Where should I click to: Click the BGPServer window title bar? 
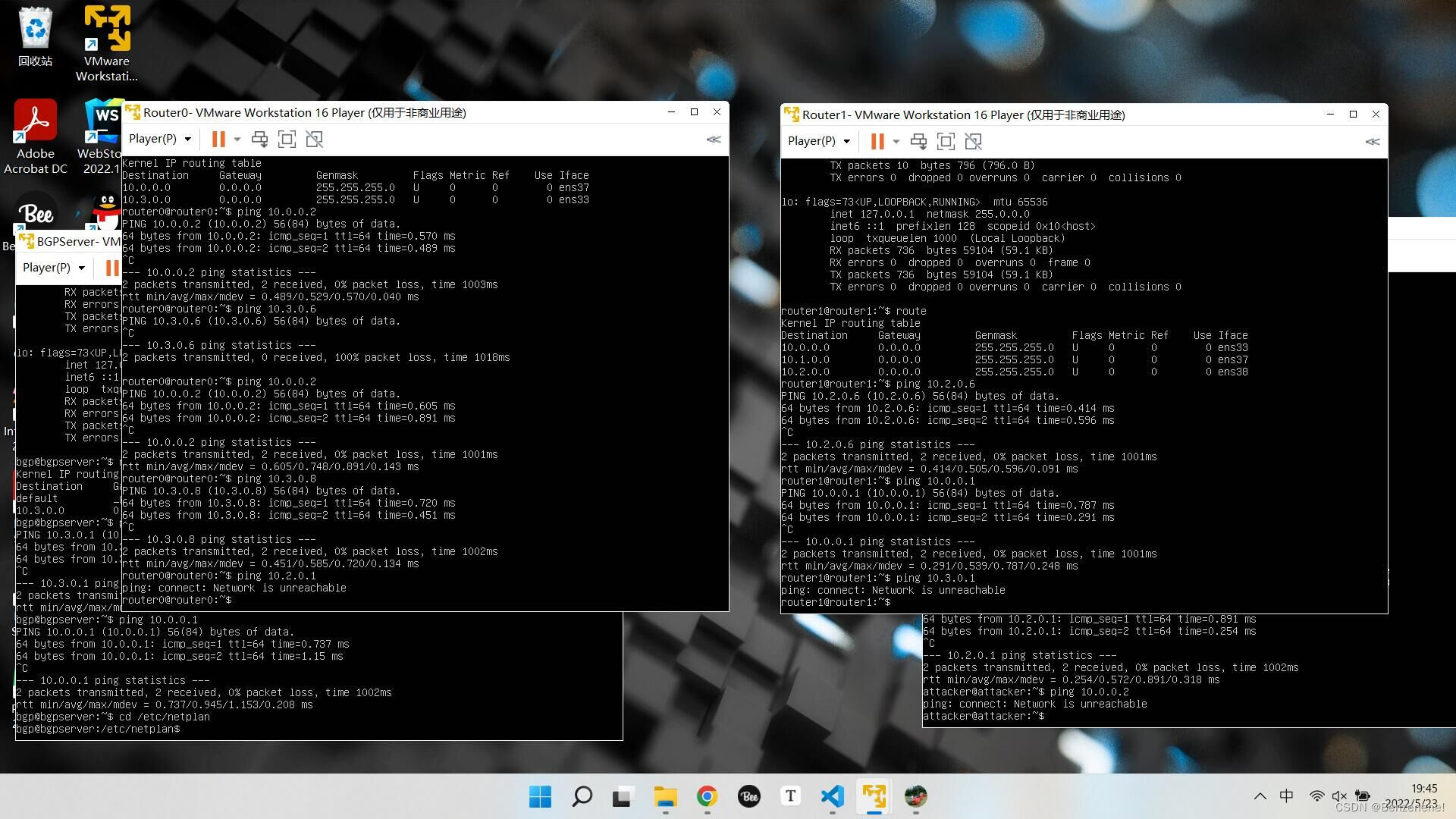point(69,241)
